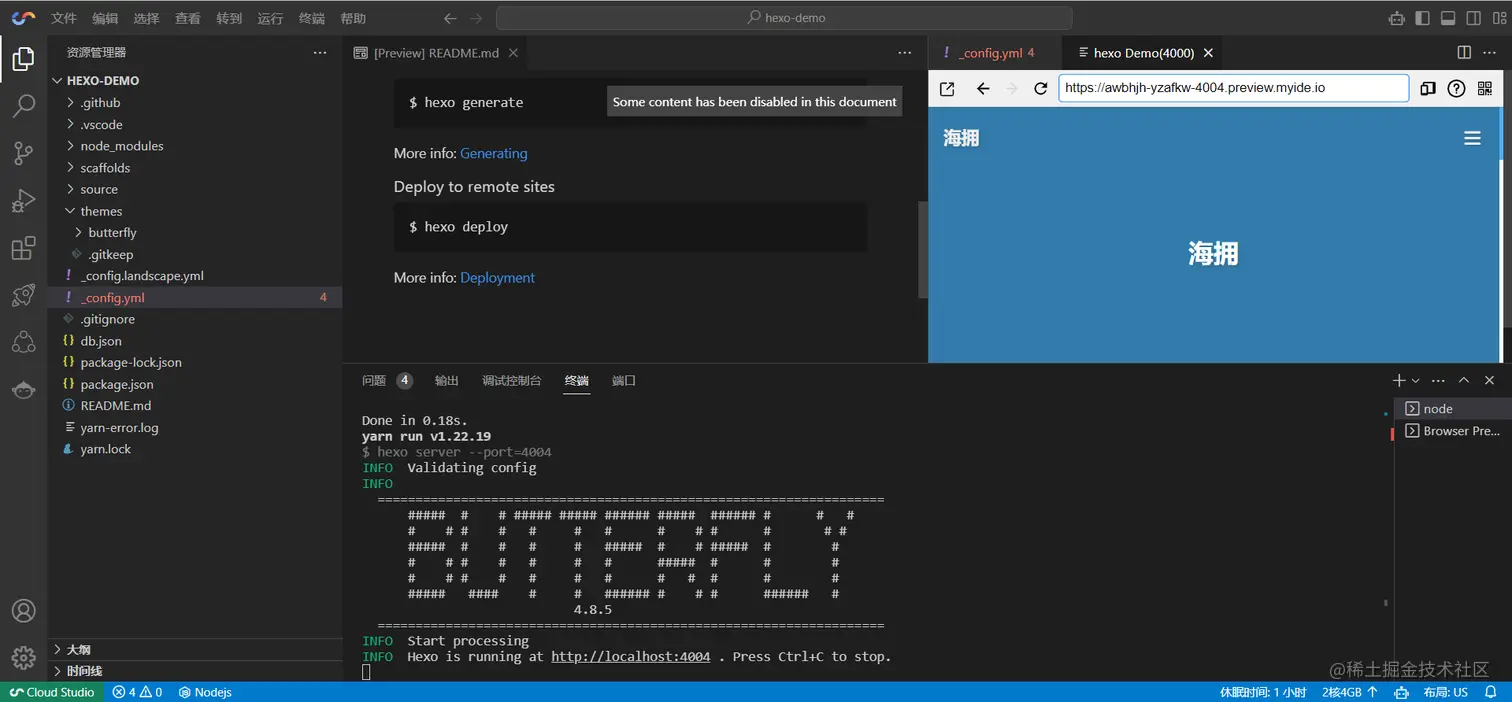Open the rocket deploy view
The width and height of the screenshot is (1512, 702).
point(23,295)
